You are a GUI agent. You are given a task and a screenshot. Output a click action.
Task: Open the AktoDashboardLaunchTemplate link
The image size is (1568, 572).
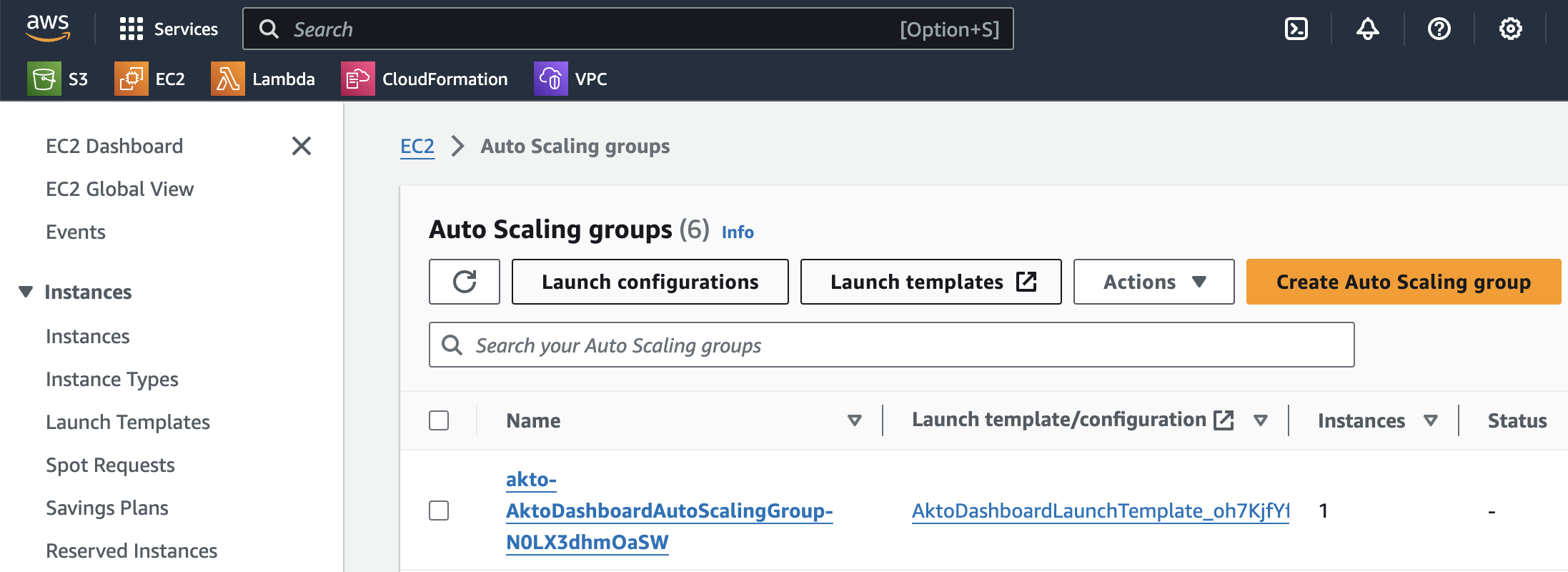(x=1101, y=511)
